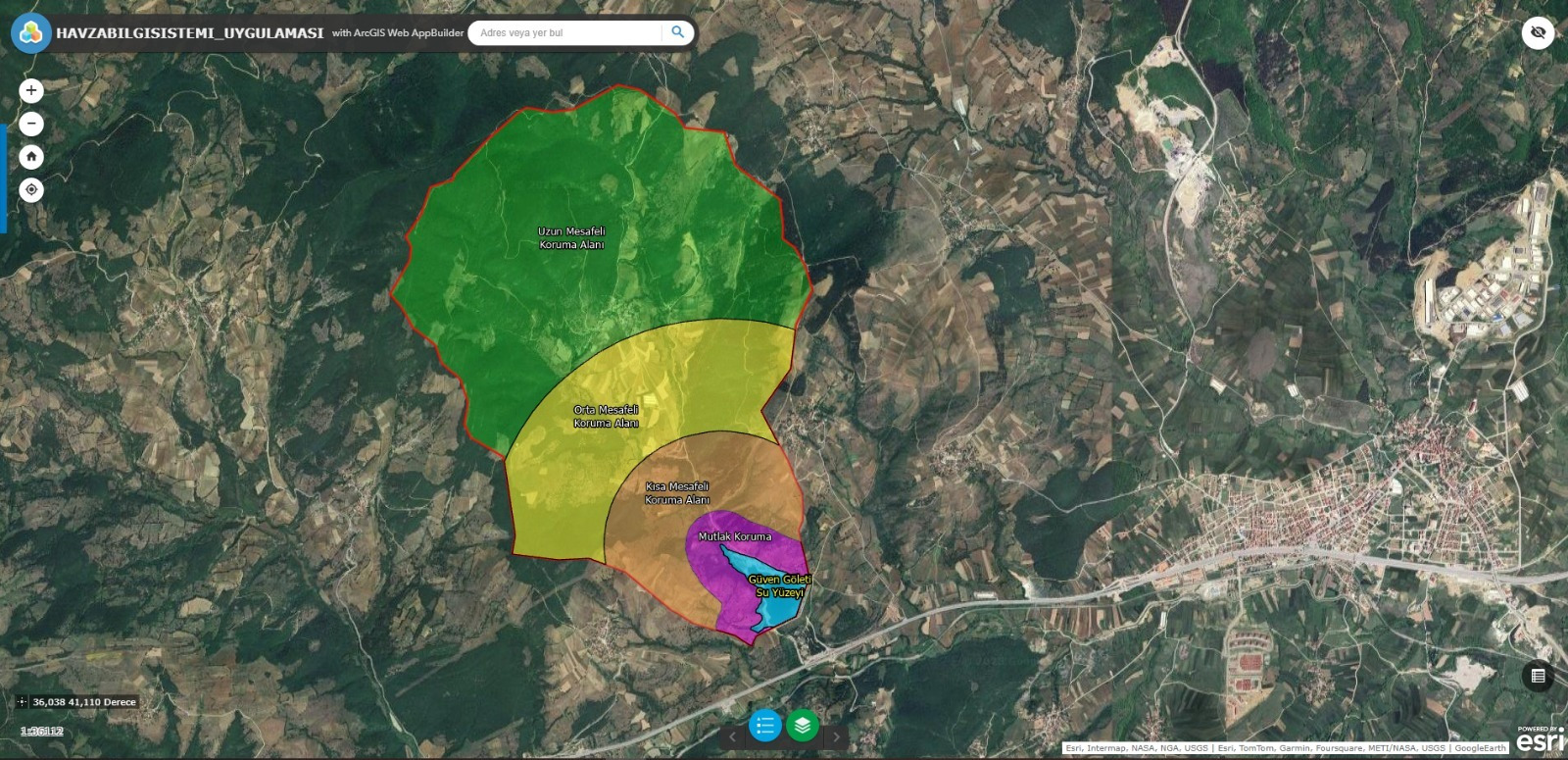Return map to home extent
This screenshot has height=760, width=1568.
tap(31, 157)
